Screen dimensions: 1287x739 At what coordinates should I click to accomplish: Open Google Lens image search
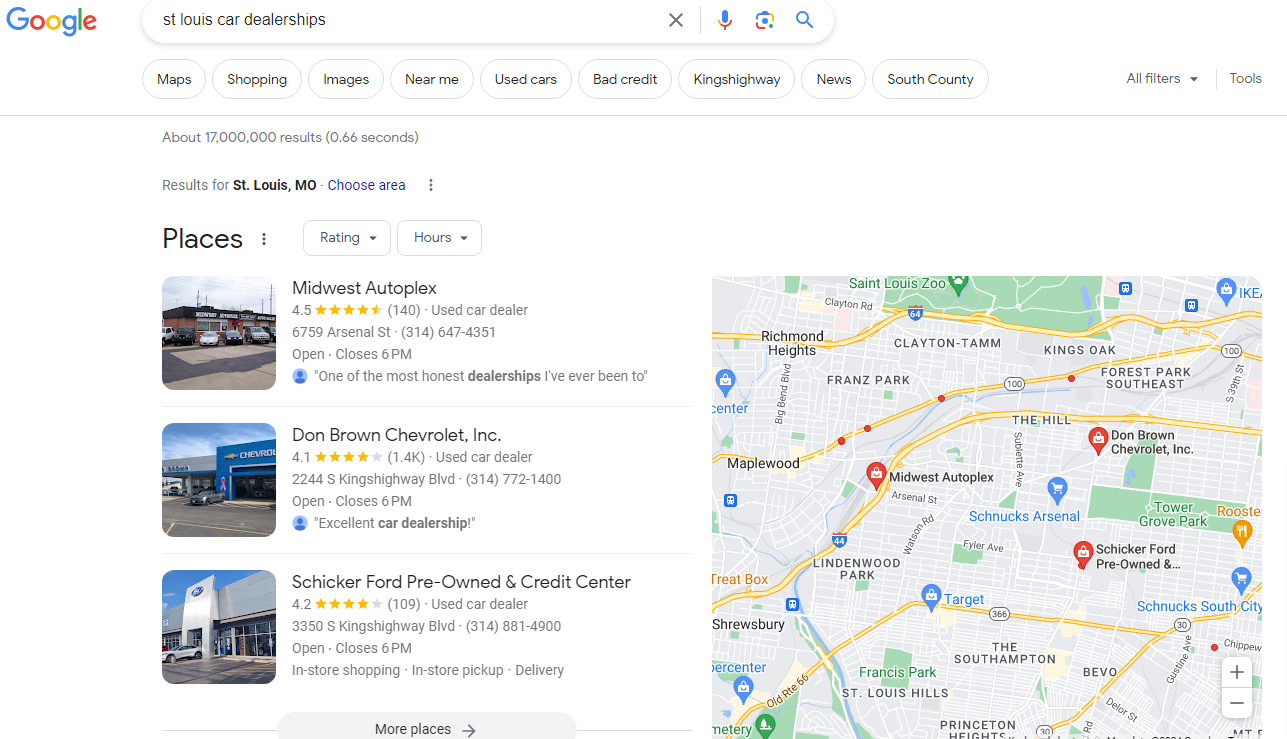(764, 20)
